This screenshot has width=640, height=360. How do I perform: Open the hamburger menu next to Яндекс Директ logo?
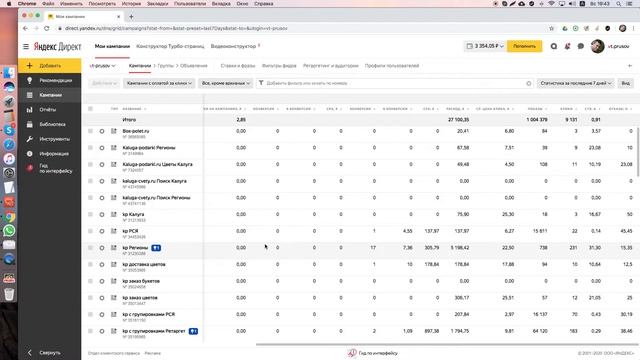click(x=26, y=47)
